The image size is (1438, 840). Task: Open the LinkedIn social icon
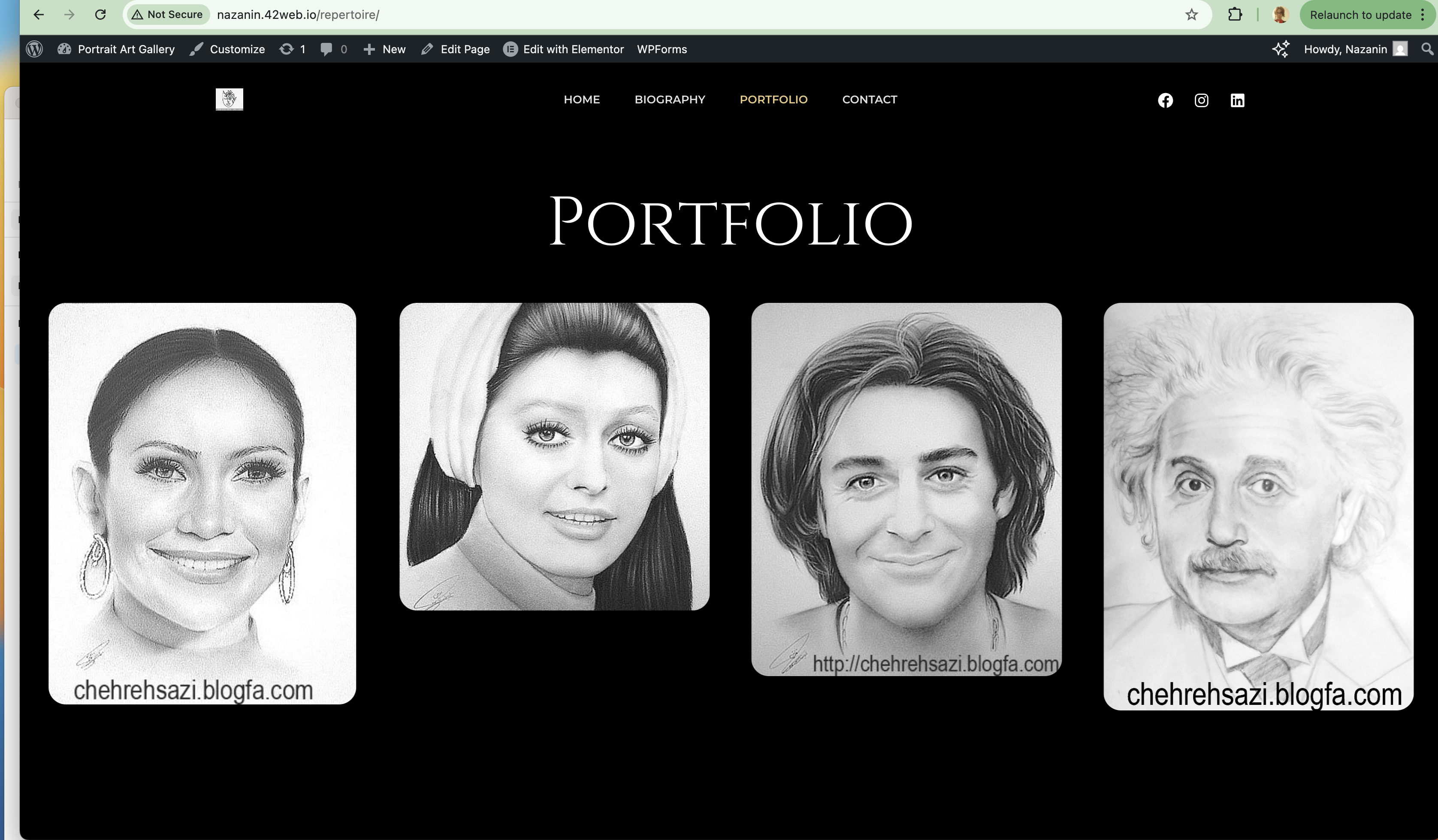pos(1237,100)
